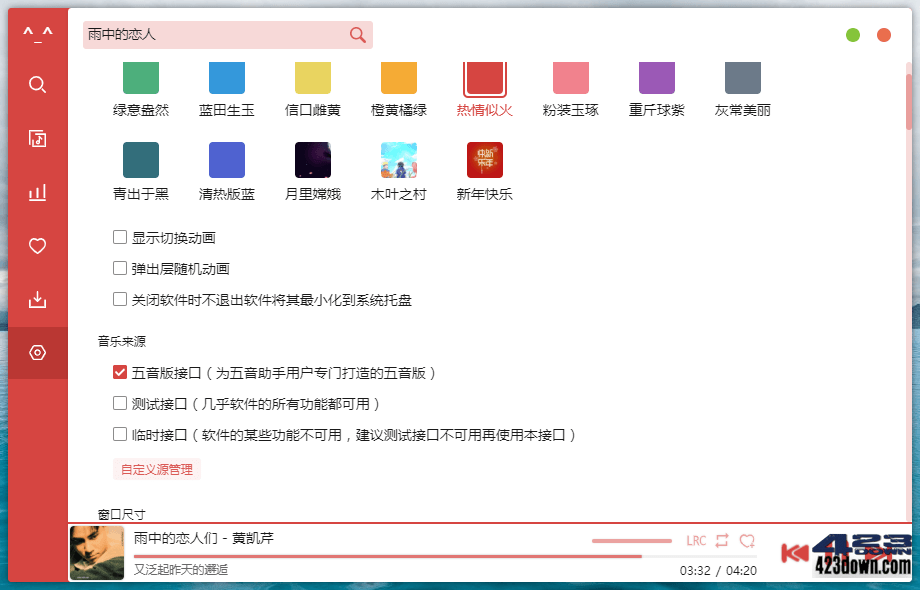Image resolution: width=920 pixels, height=590 pixels.
Task: Open search page from the sidebar magnifier
Action: [x=37, y=84]
